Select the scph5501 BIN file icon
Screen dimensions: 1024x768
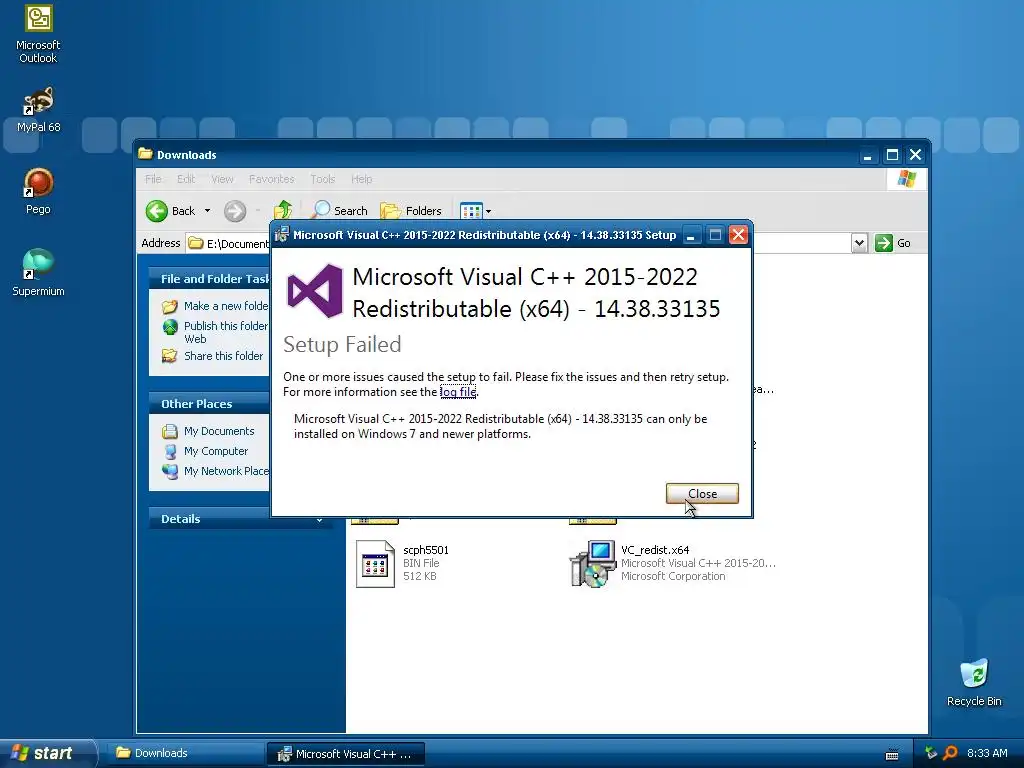(376, 564)
